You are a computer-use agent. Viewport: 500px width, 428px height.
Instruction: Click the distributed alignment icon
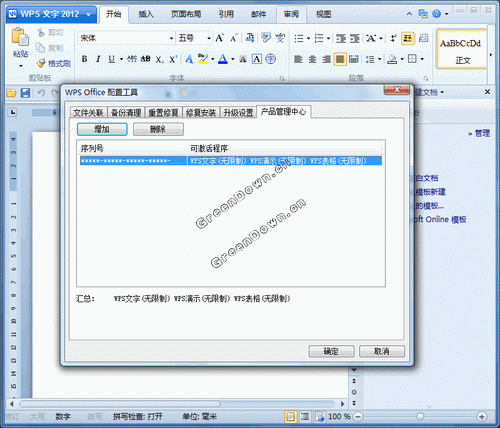click(354, 59)
